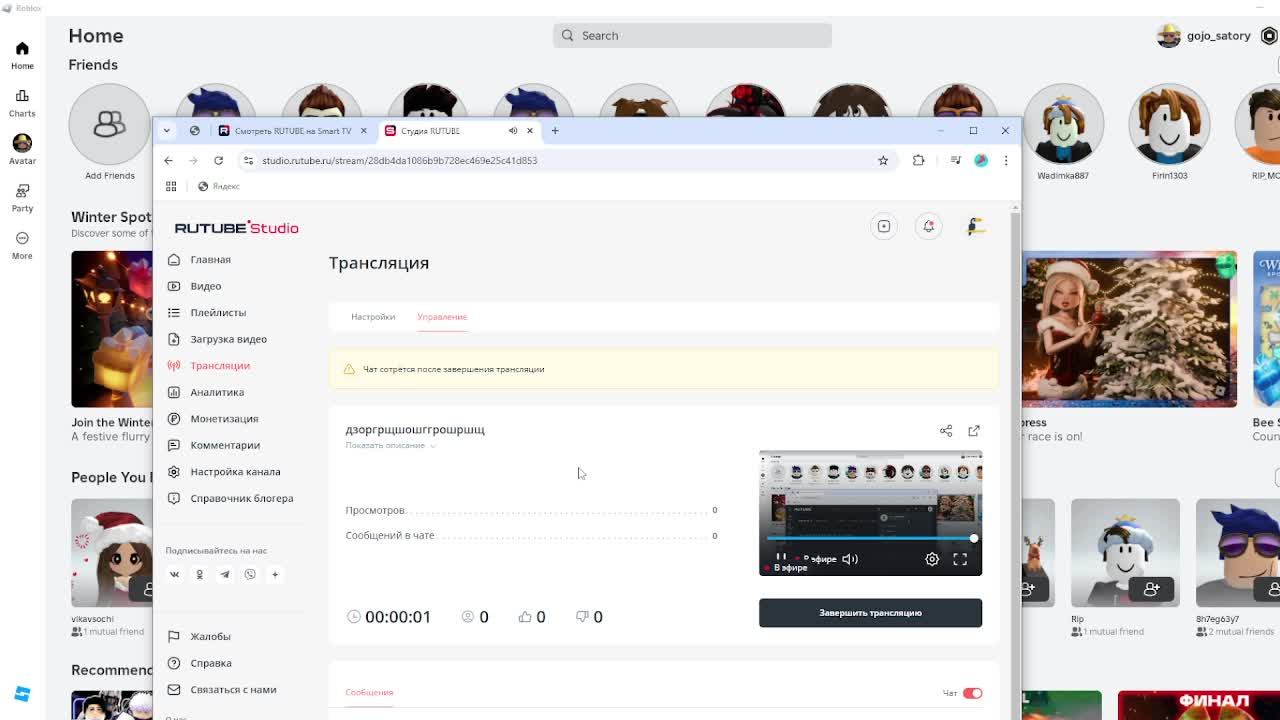Switch to the Смотреть RUTUBE на Smart TV tab
Screen dimensions: 1280x720
[x=292, y=131]
